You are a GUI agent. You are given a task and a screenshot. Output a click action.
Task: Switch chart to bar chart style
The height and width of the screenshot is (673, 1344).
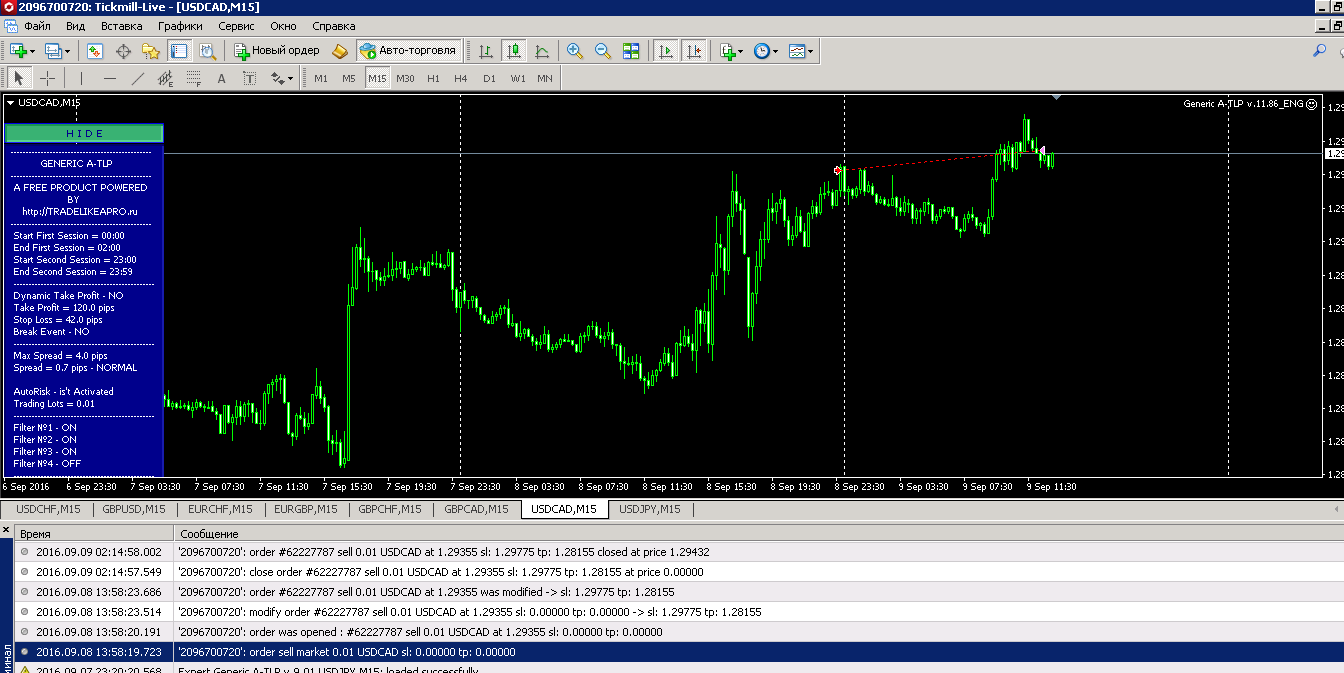click(486, 50)
